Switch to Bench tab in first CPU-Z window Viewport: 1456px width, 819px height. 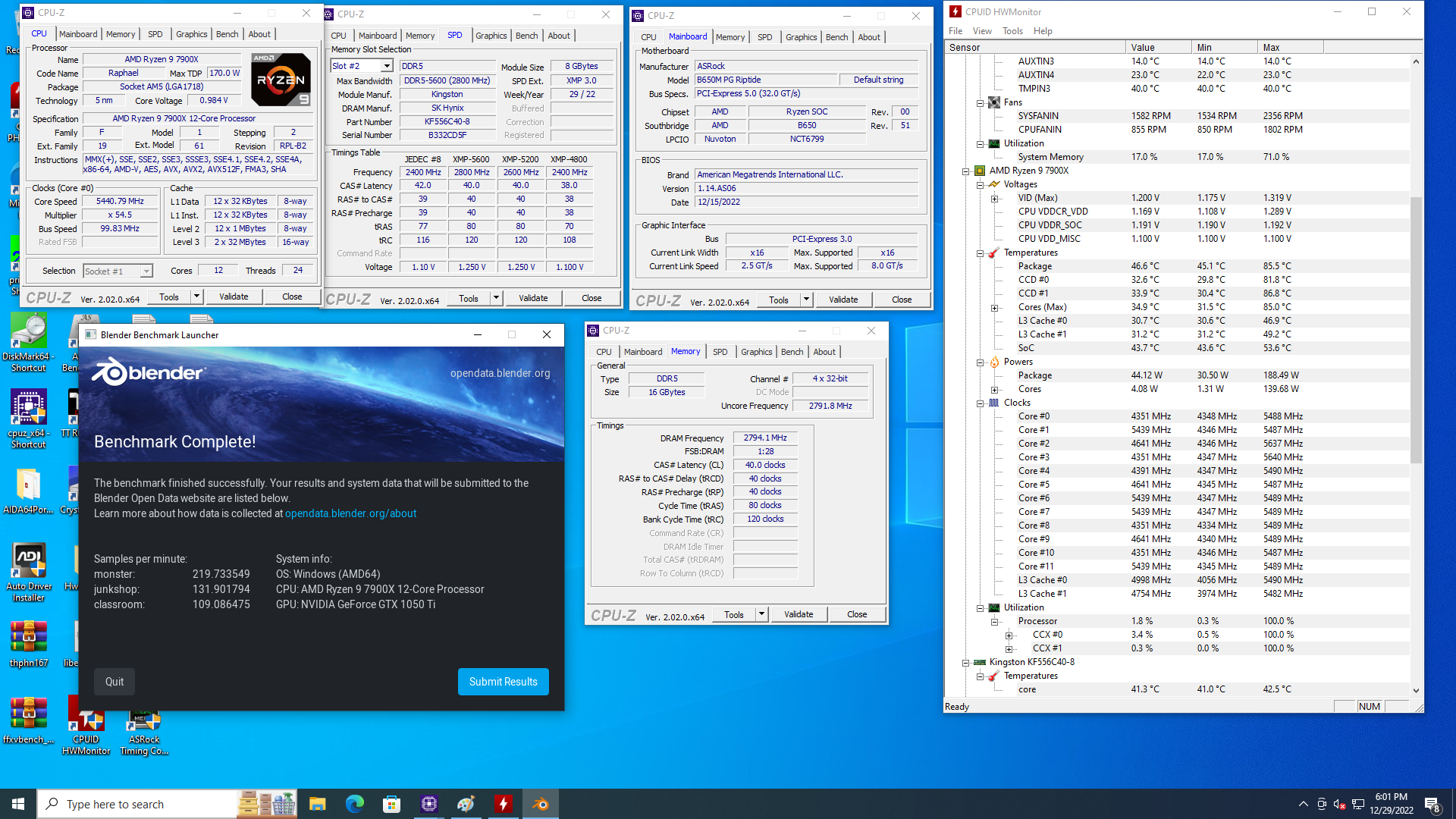click(227, 34)
